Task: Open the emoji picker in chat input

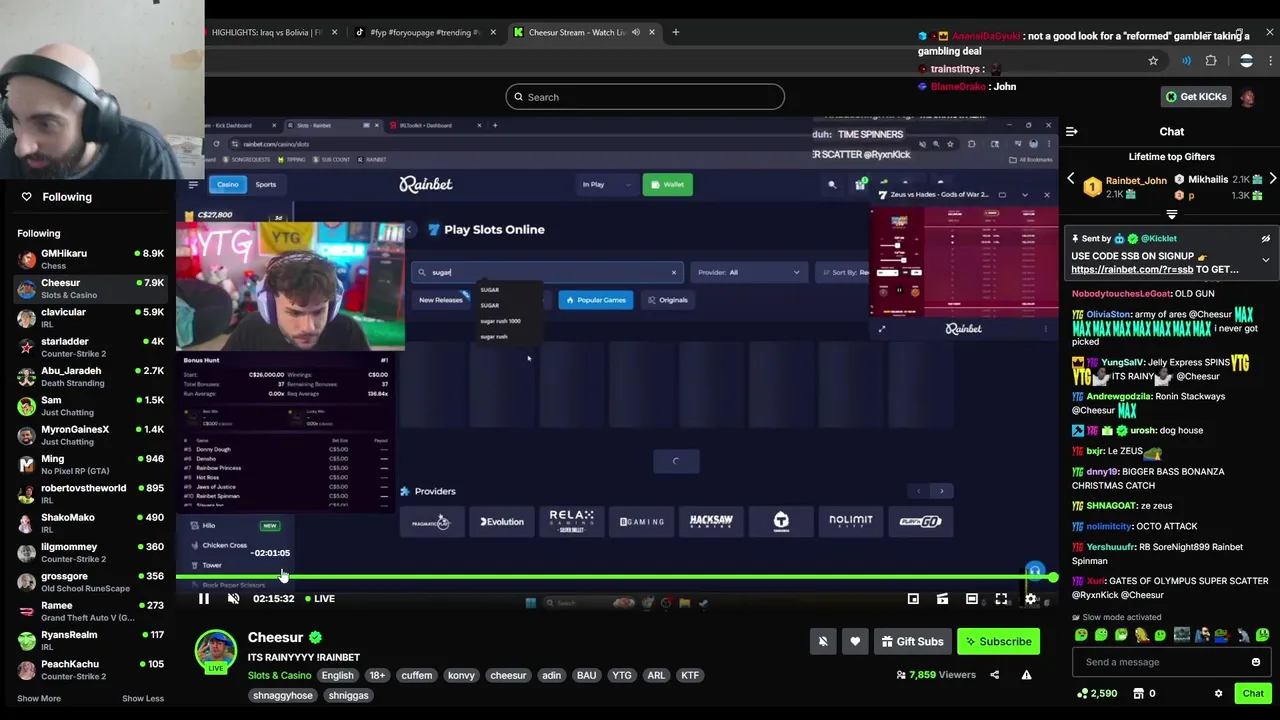Action: click(1256, 662)
